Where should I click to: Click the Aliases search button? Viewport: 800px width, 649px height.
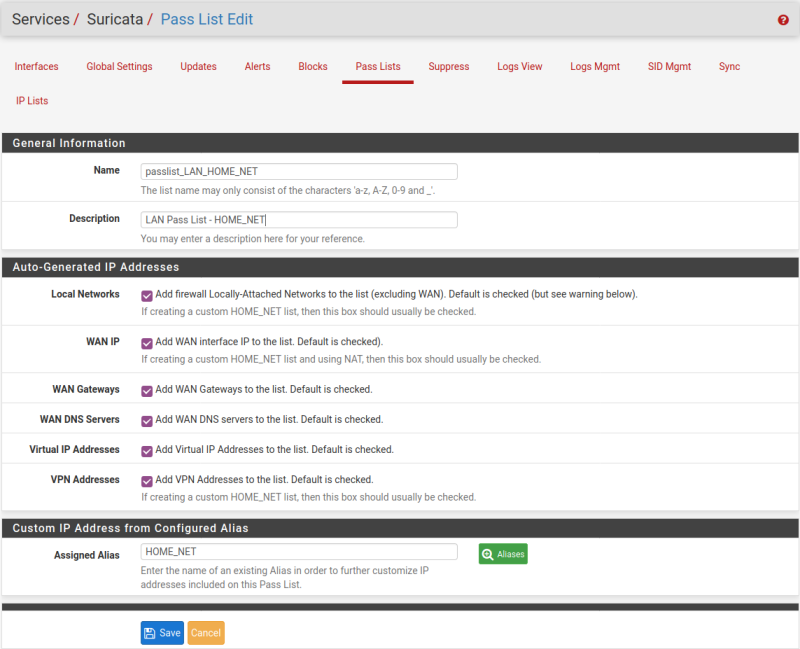(x=503, y=554)
